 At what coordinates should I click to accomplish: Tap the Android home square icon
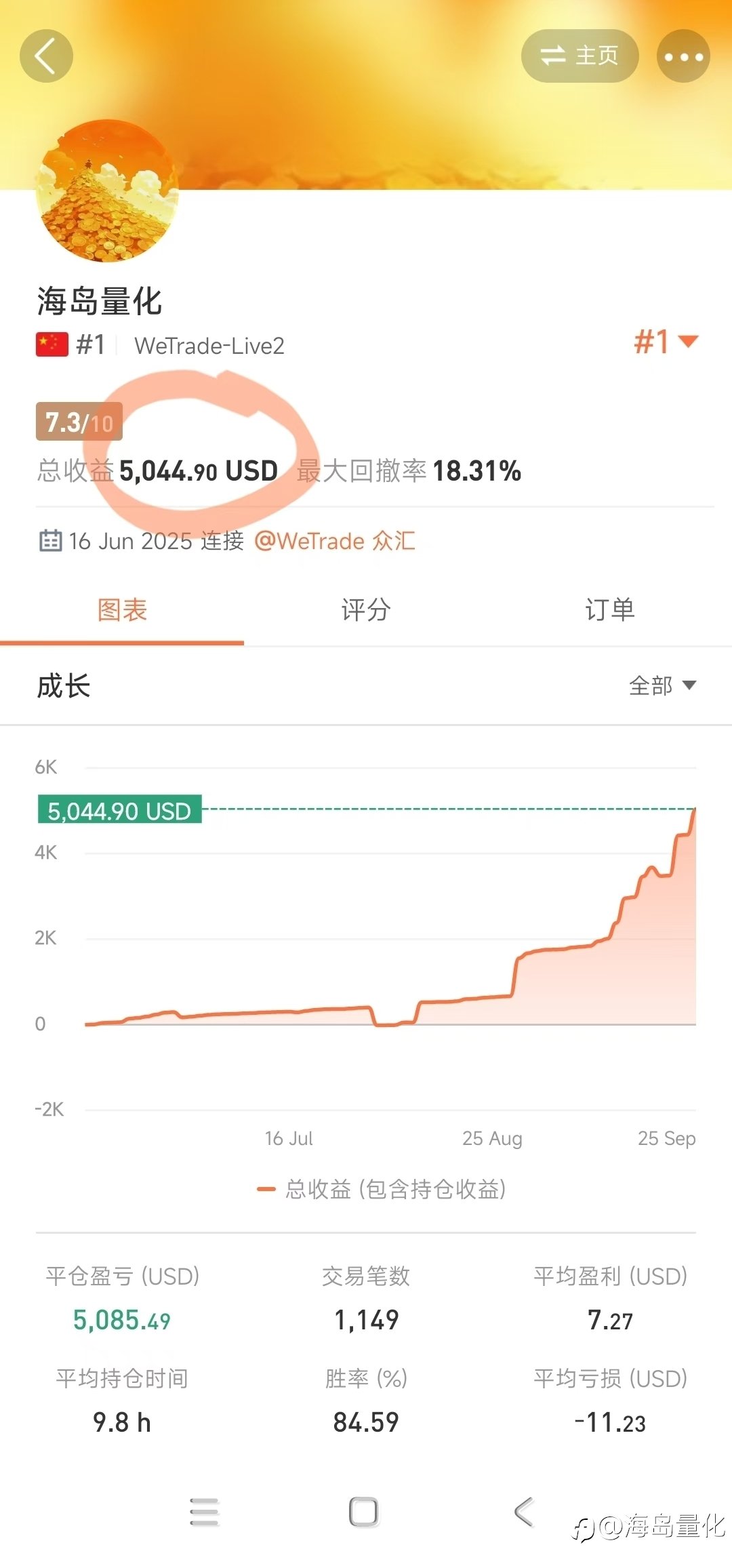pos(364,1512)
